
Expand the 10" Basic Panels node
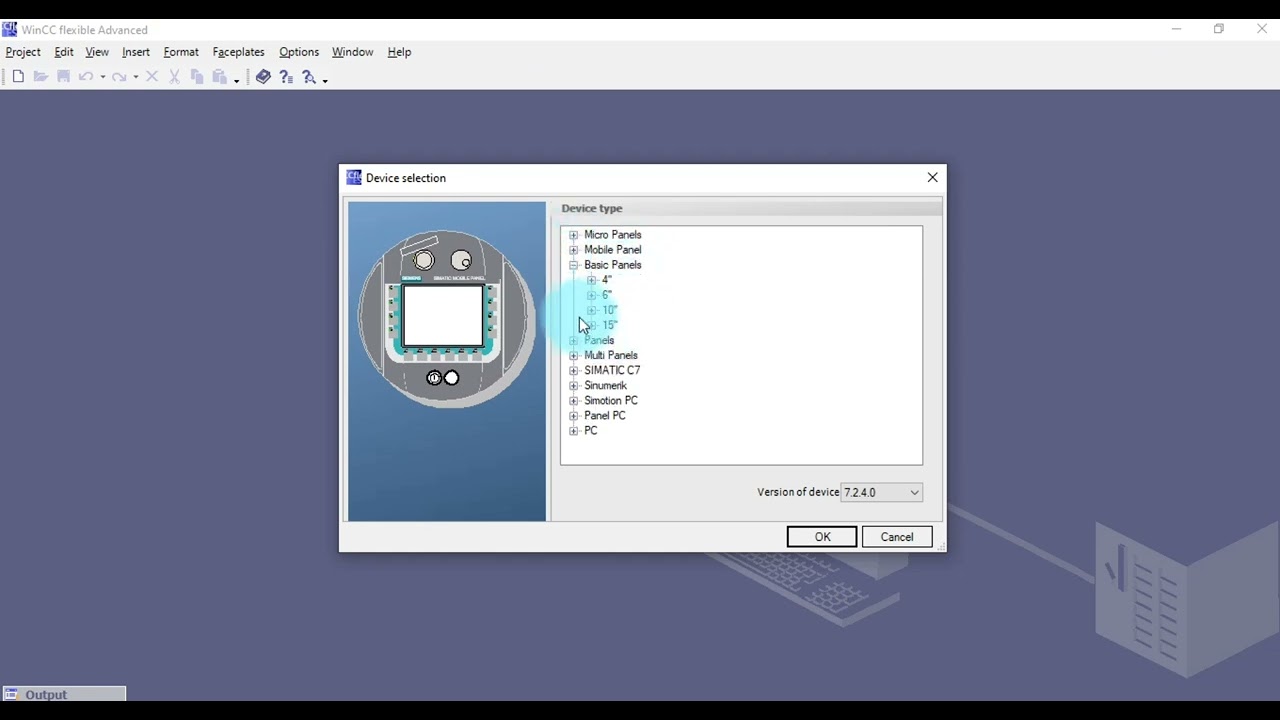[x=592, y=310]
